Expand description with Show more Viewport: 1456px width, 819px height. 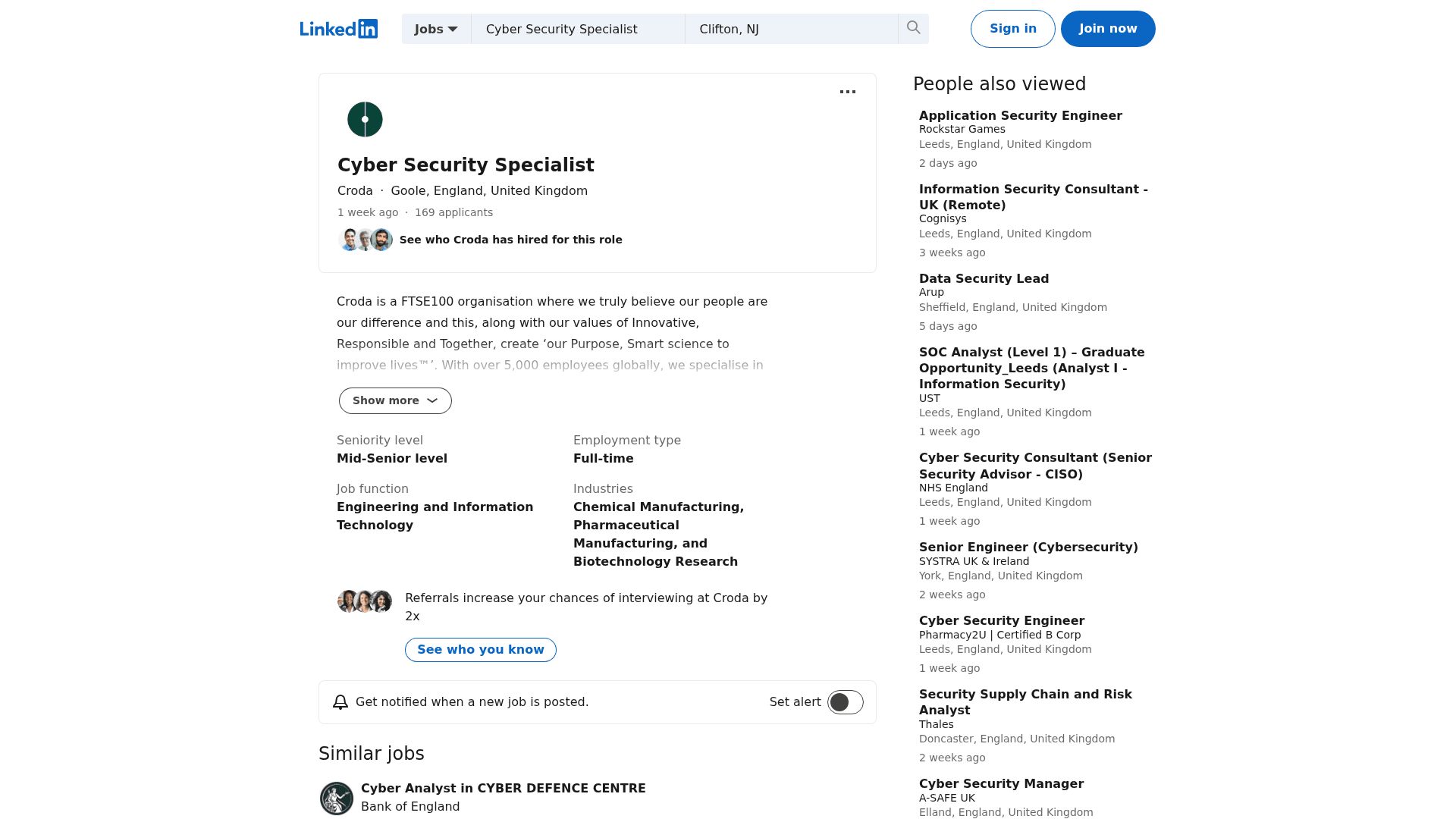(x=395, y=400)
